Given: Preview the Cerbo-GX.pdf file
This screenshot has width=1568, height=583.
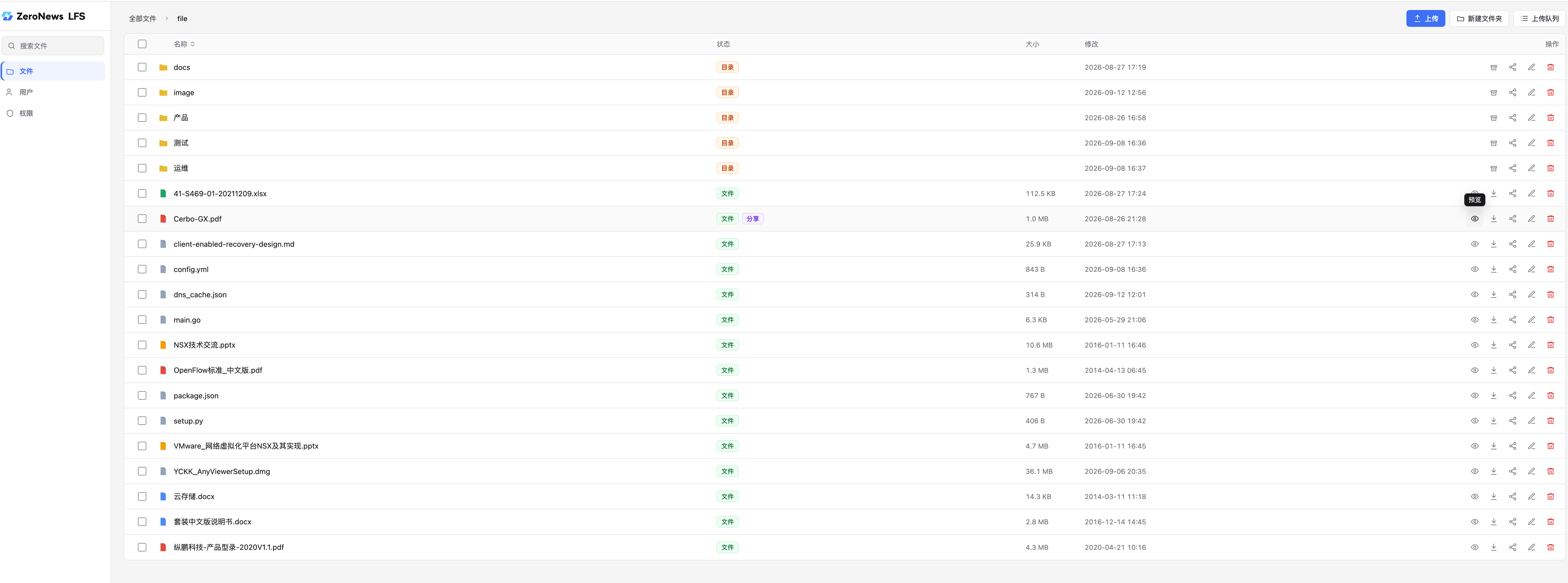Looking at the screenshot, I should 1474,218.
